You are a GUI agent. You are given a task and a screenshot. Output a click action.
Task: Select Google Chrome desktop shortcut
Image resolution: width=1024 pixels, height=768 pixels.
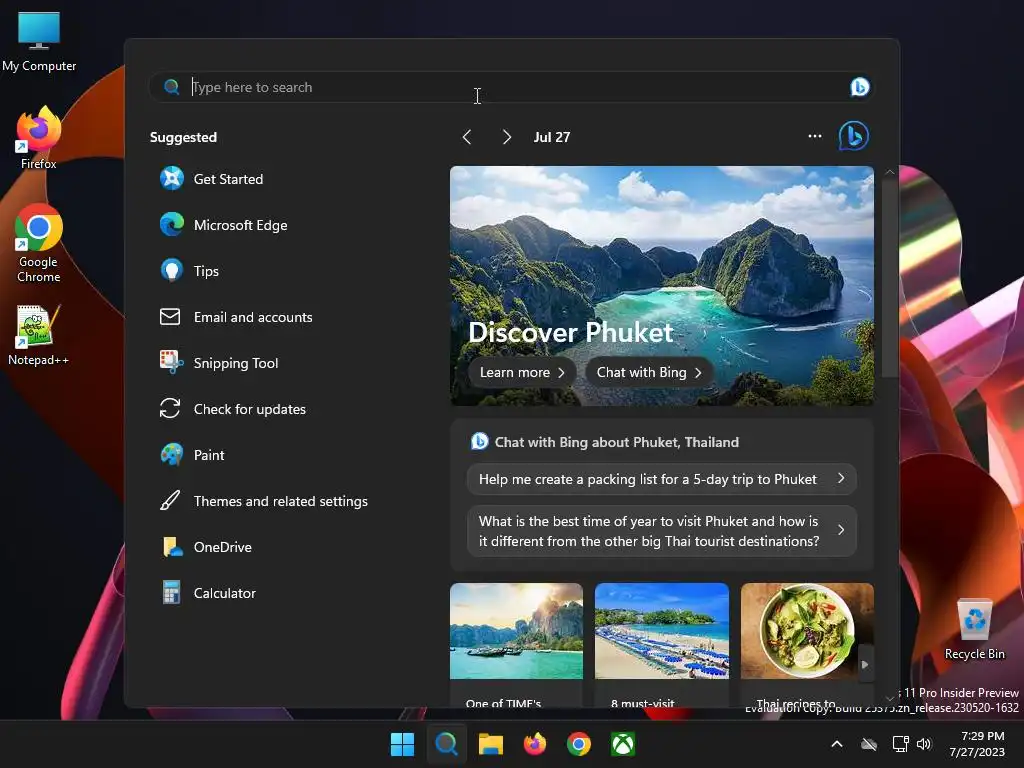click(x=39, y=243)
